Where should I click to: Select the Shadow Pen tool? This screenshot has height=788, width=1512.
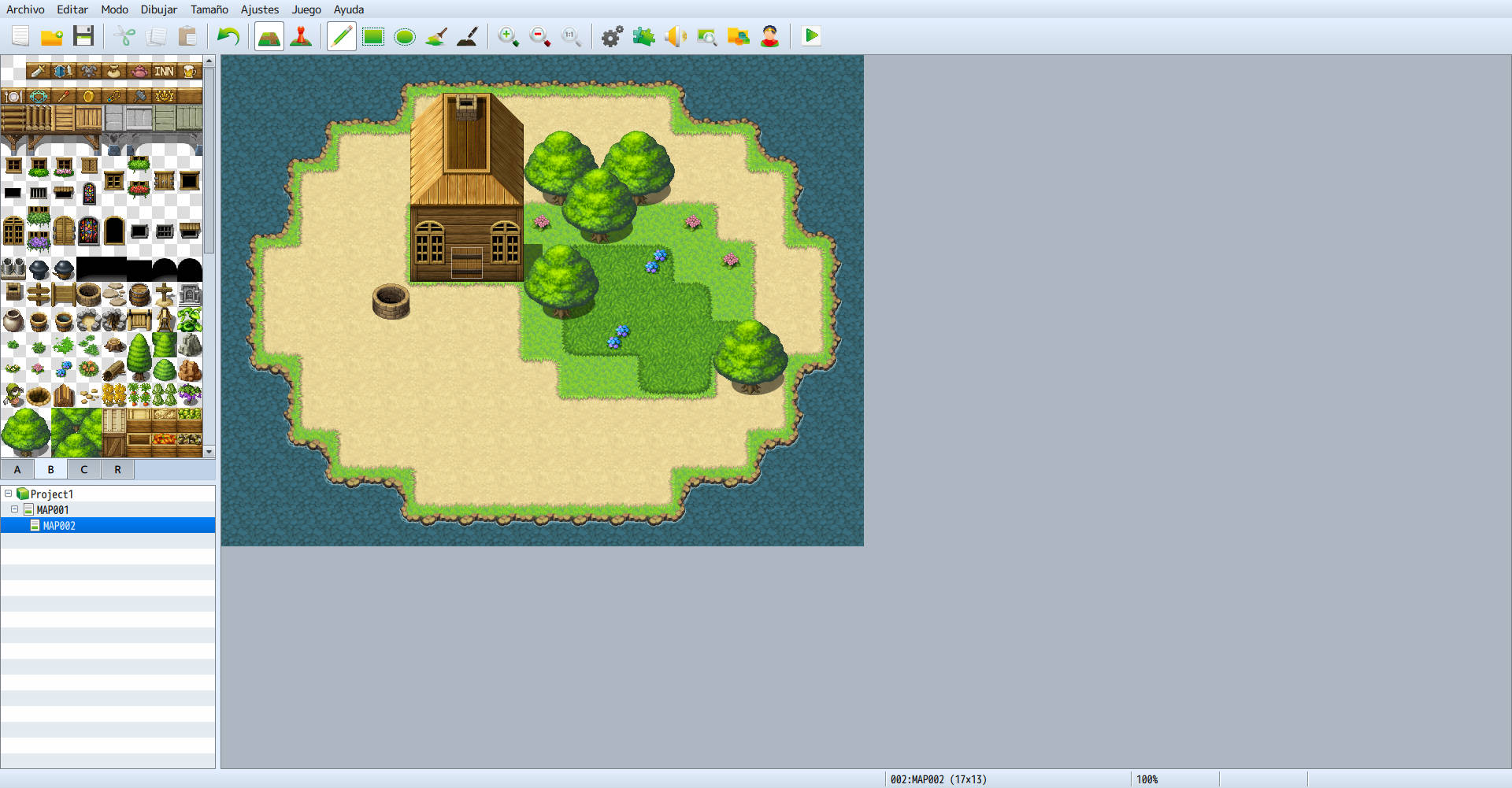tap(468, 36)
